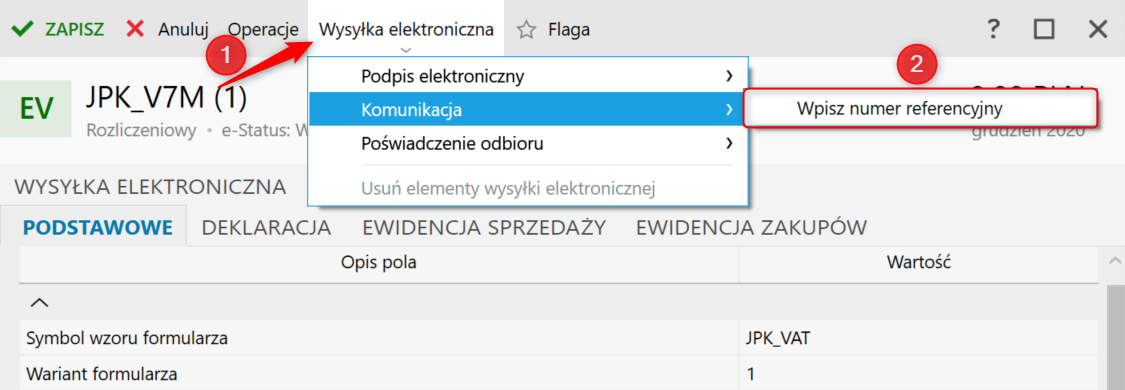Click the scrollbar up arrow
This screenshot has width=1125, height=390.
[x=1116, y=262]
